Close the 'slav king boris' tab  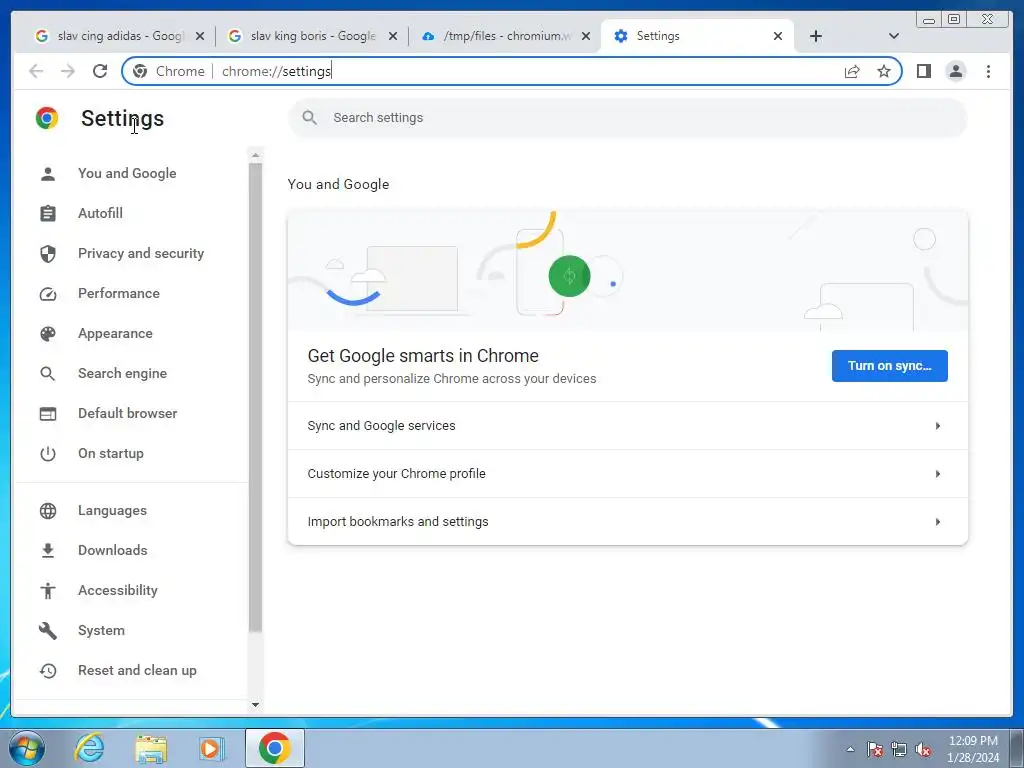click(x=392, y=36)
